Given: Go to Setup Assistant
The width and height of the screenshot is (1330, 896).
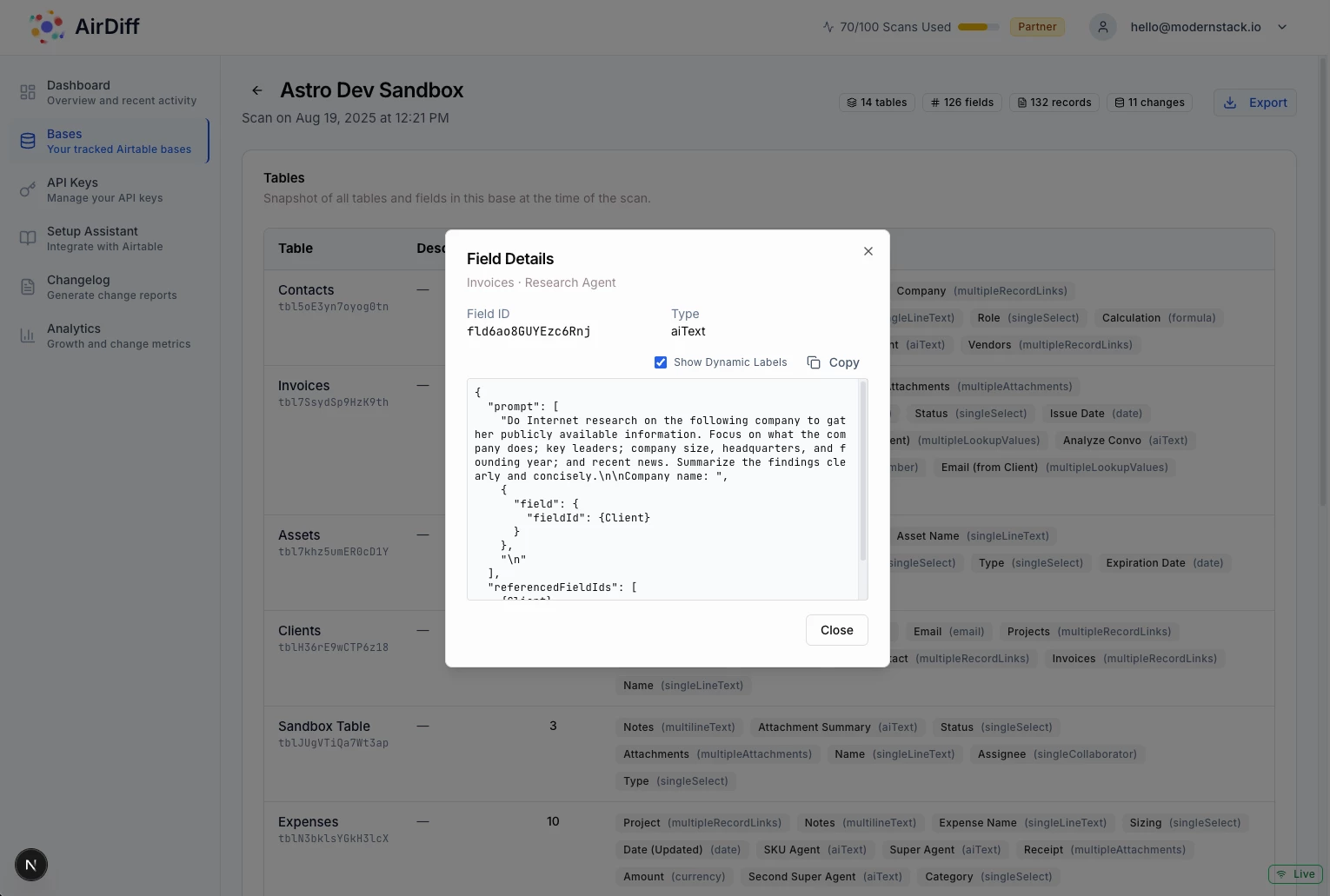Looking at the screenshot, I should 110,238.
